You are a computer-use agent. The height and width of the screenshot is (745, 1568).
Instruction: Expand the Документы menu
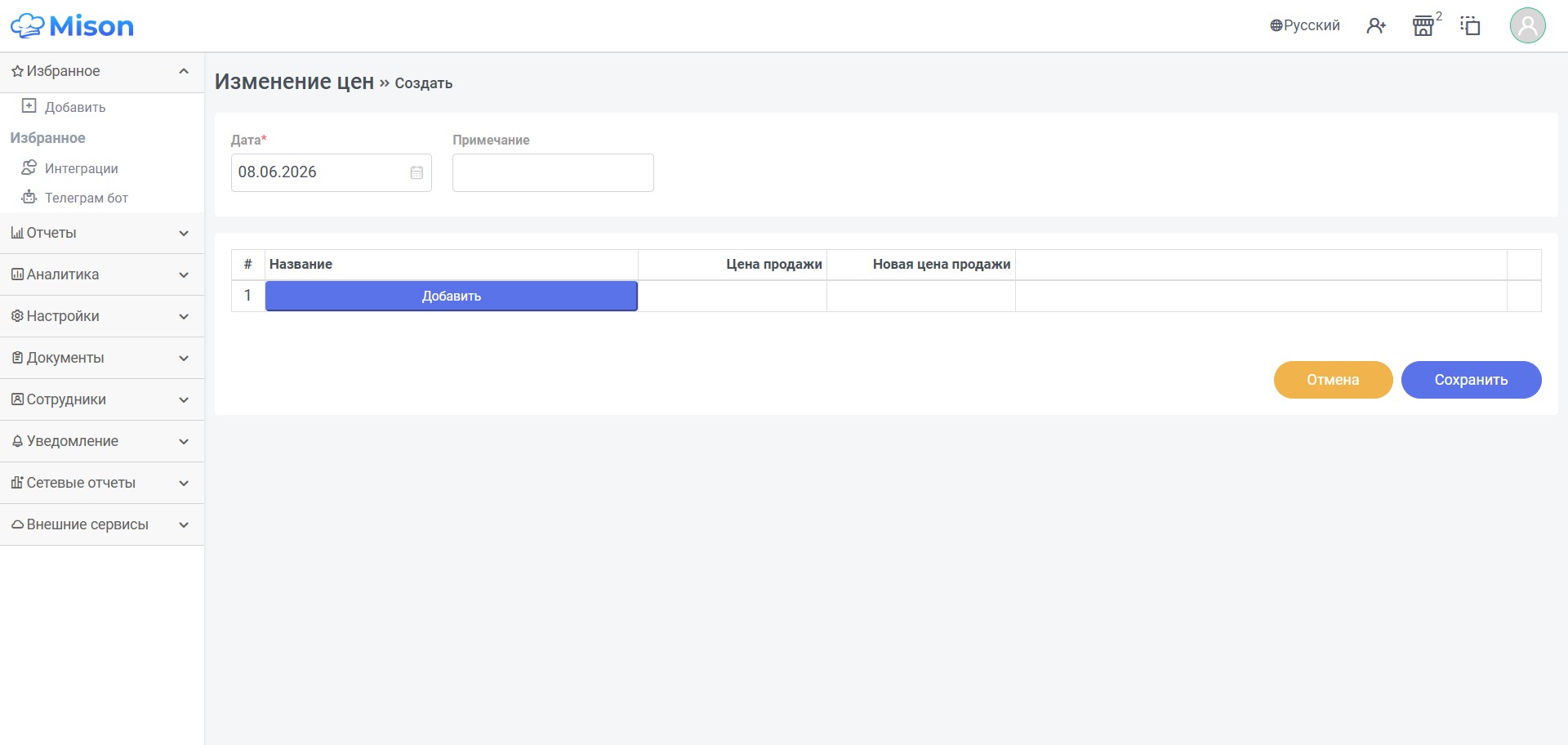pos(102,358)
